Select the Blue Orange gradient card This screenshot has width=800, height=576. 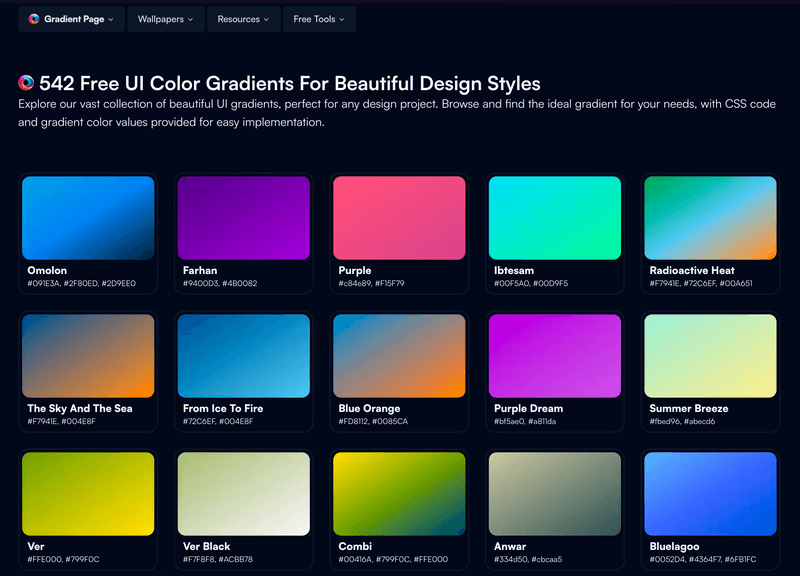tap(399, 352)
